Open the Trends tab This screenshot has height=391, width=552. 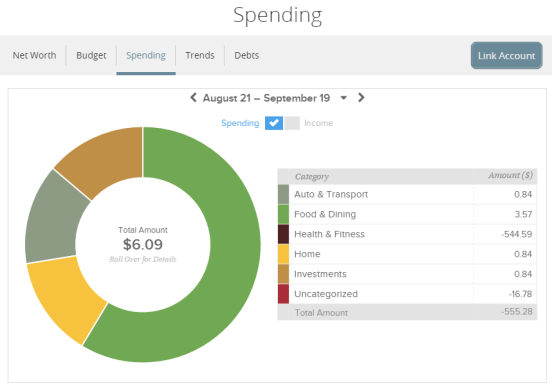(200, 55)
